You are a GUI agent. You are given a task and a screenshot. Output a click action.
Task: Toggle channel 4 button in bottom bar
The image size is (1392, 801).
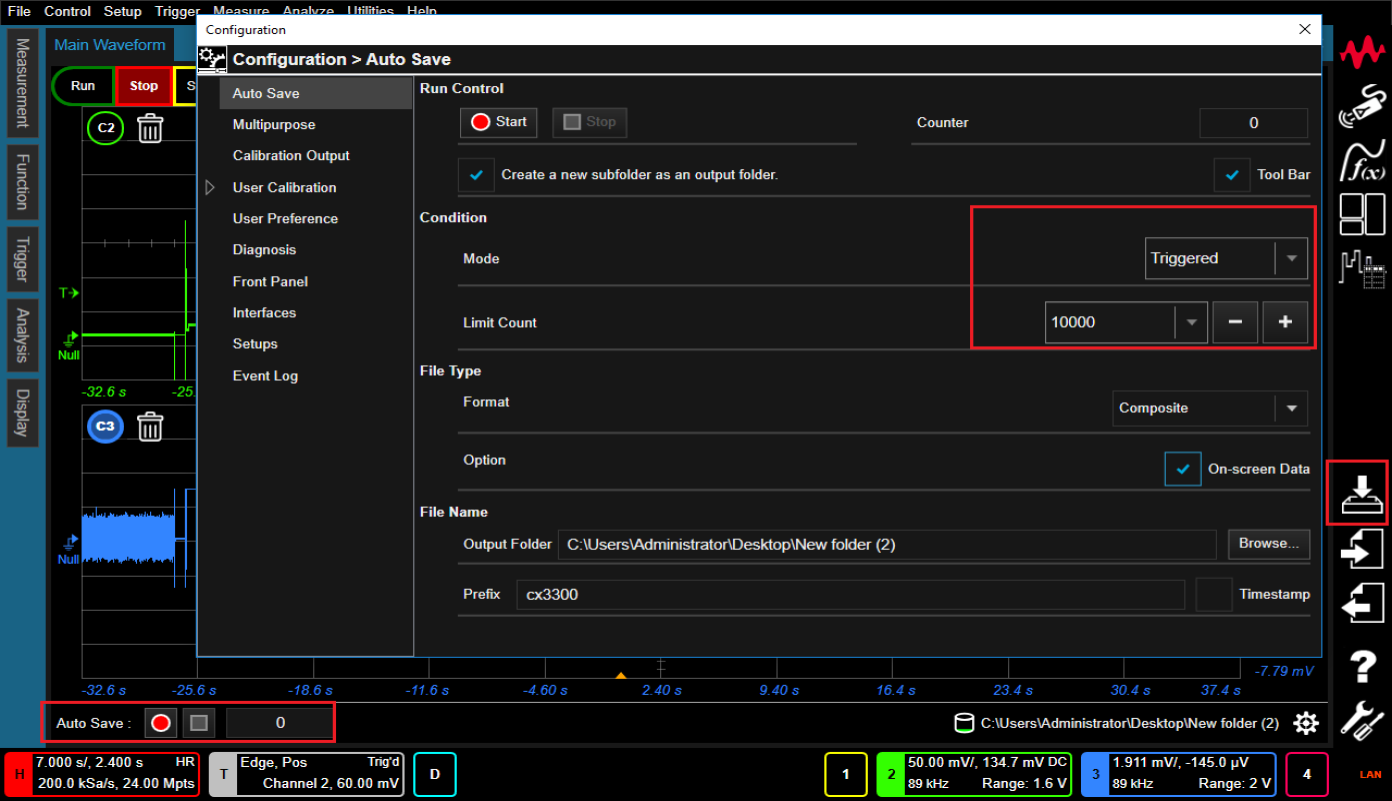1306,773
